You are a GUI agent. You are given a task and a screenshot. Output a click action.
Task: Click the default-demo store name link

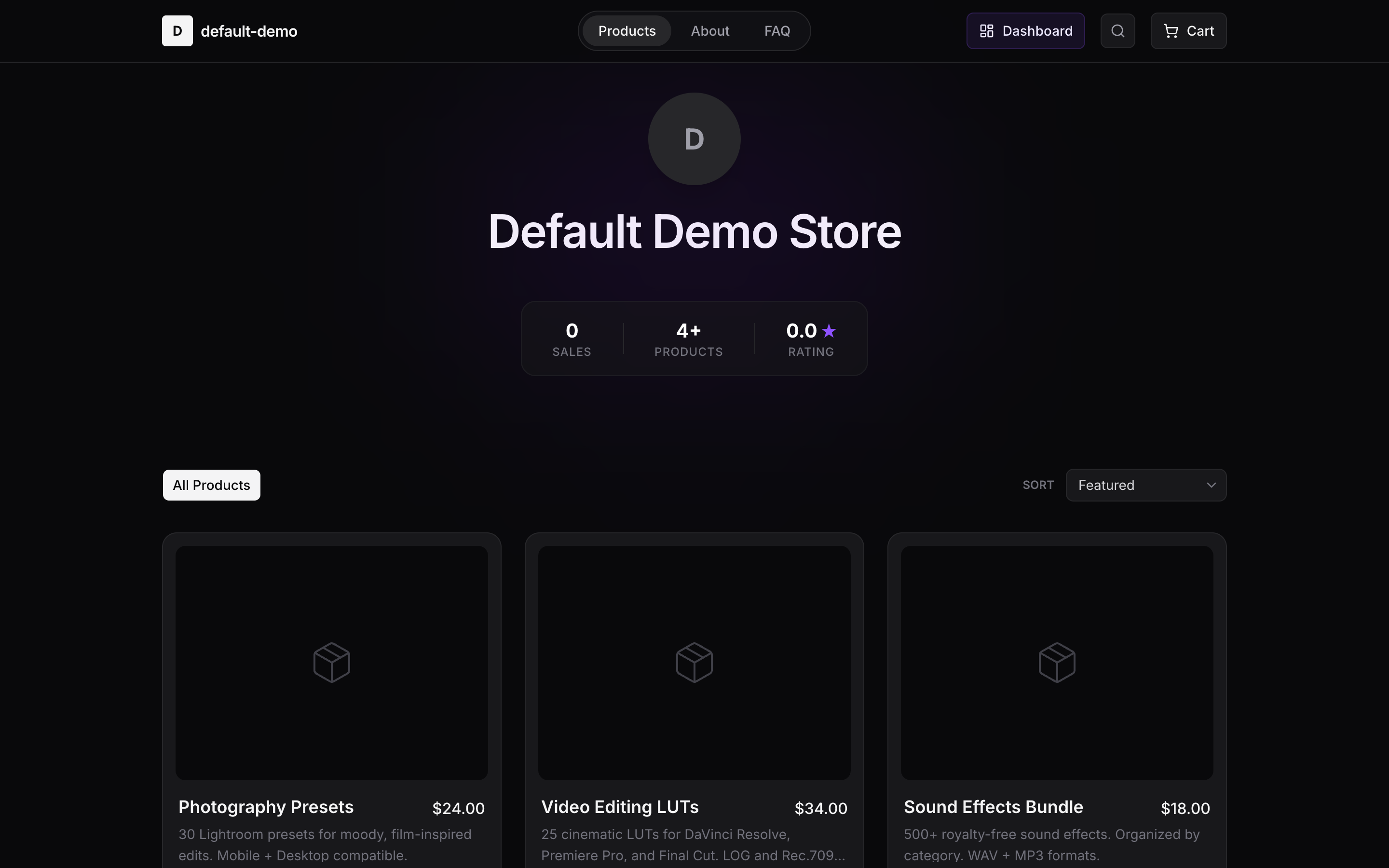tap(248, 31)
